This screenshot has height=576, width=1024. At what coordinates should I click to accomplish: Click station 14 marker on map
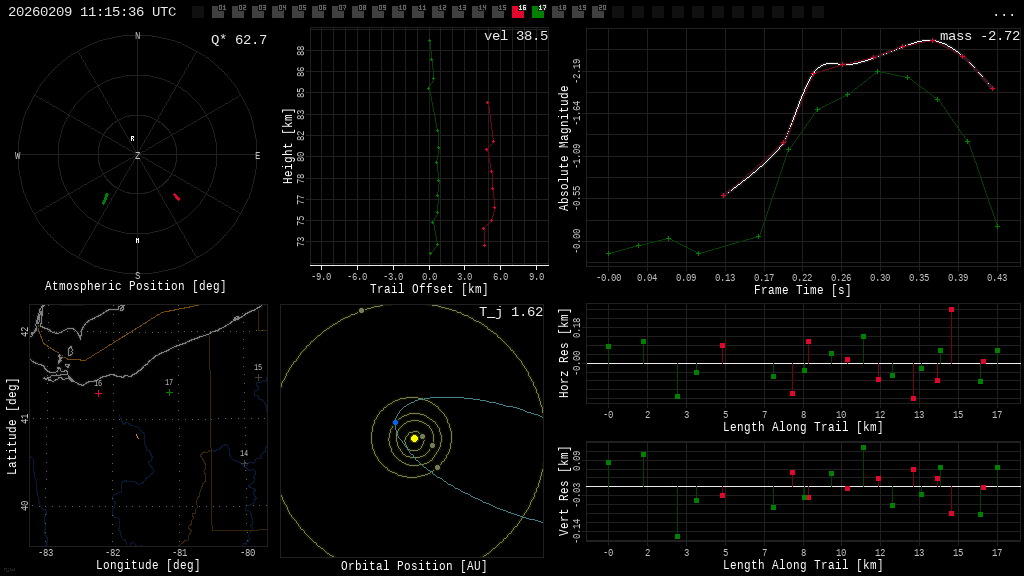click(x=244, y=463)
